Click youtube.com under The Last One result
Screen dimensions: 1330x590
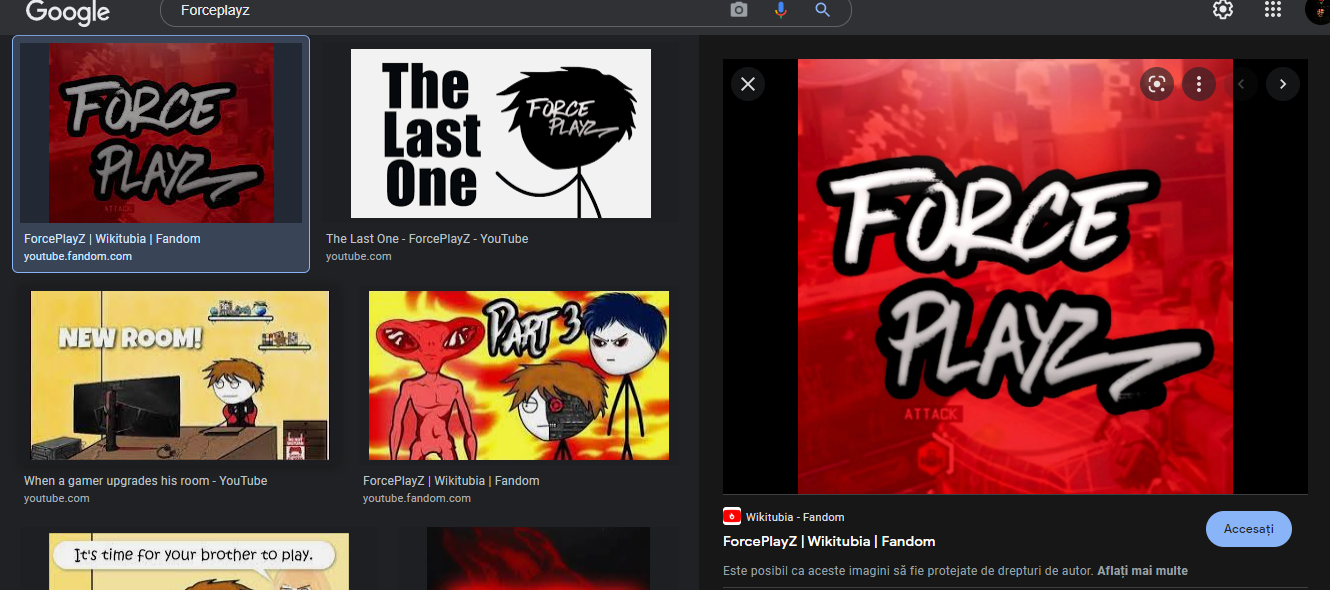[359, 256]
